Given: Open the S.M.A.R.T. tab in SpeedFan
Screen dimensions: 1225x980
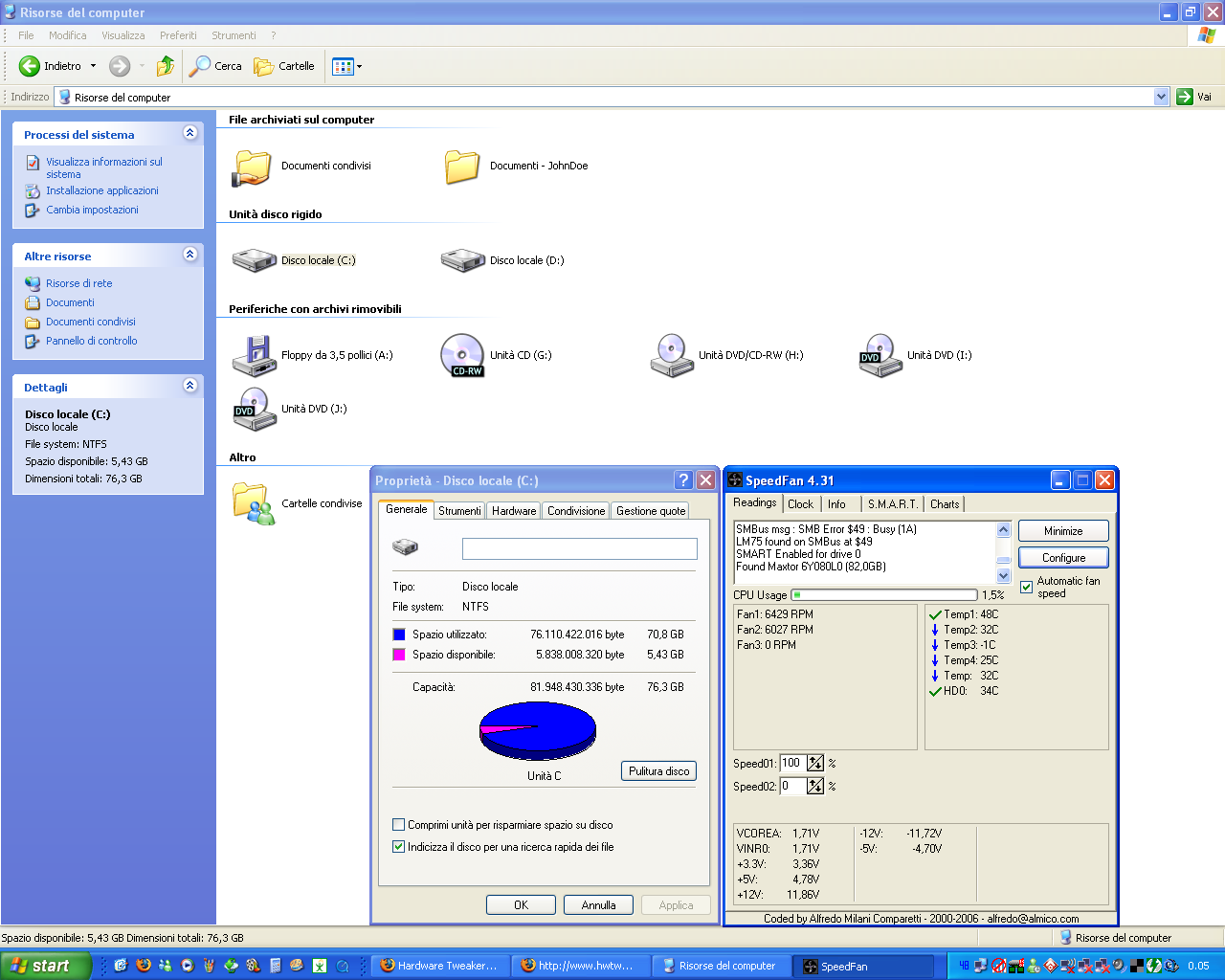Looking at the screenshot, I should tap(892, 504).
